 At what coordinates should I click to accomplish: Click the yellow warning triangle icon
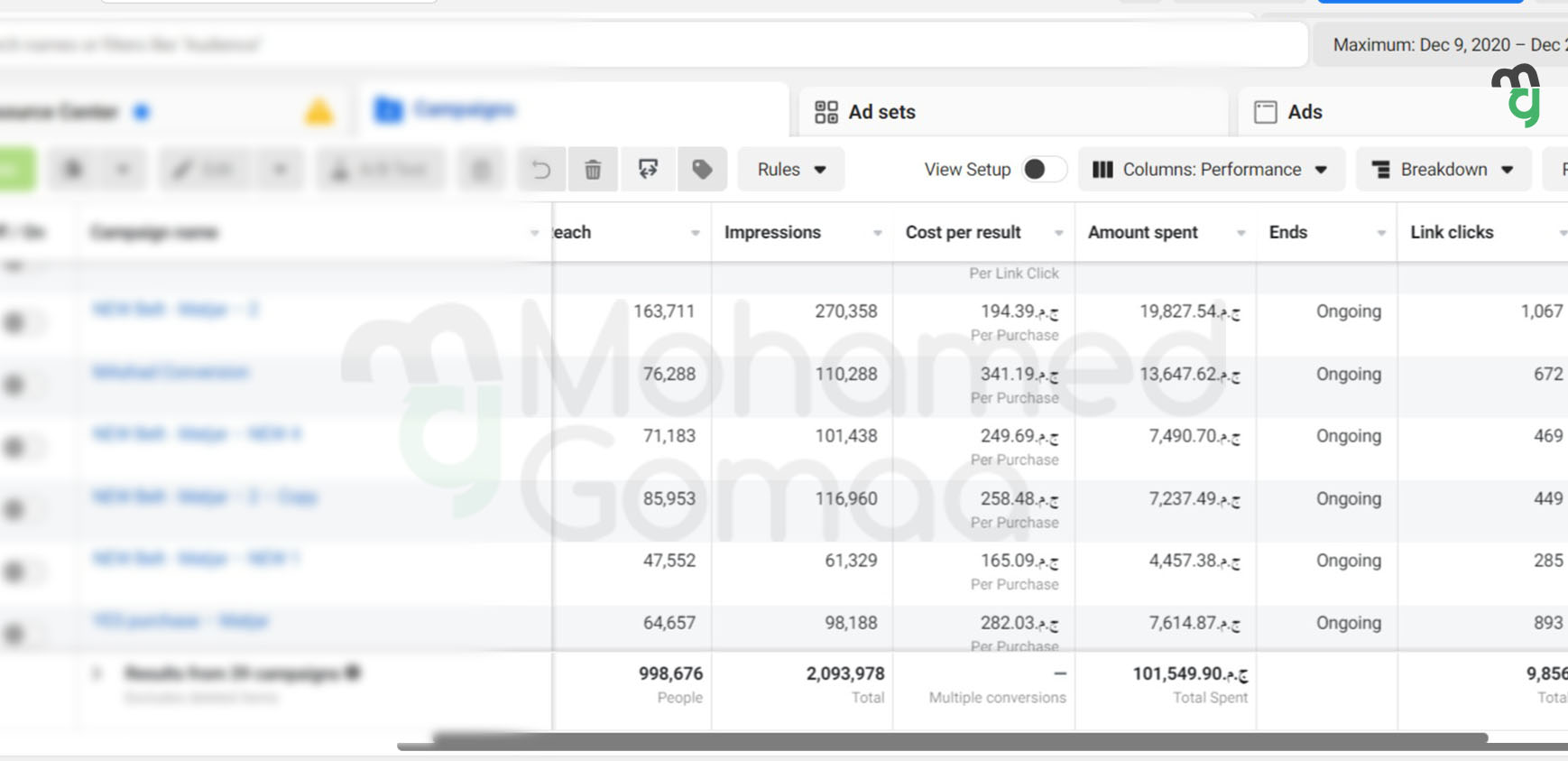pyautogui.click(x=318, y=112)
